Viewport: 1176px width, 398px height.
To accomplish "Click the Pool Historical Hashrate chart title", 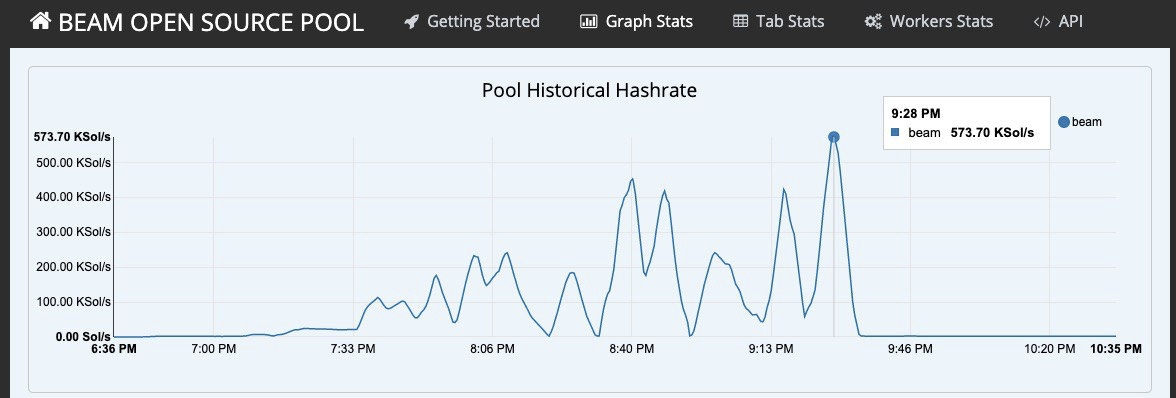I will point(590,91).
